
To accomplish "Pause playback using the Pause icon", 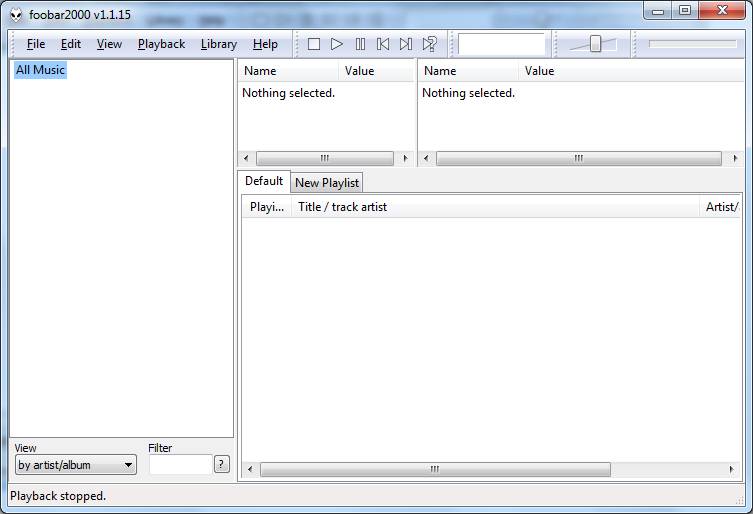I will tap(360, 44).
